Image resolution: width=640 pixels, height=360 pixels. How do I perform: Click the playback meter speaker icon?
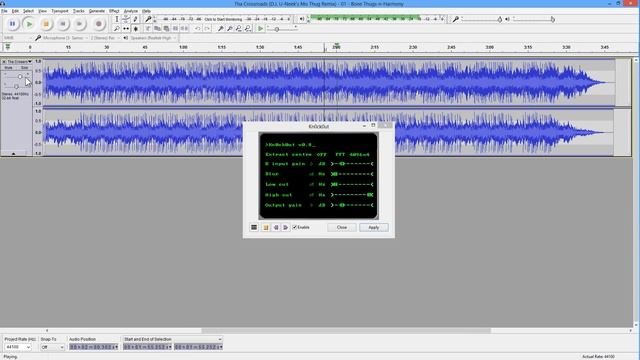pyautogui.click(x=302, y=19)
